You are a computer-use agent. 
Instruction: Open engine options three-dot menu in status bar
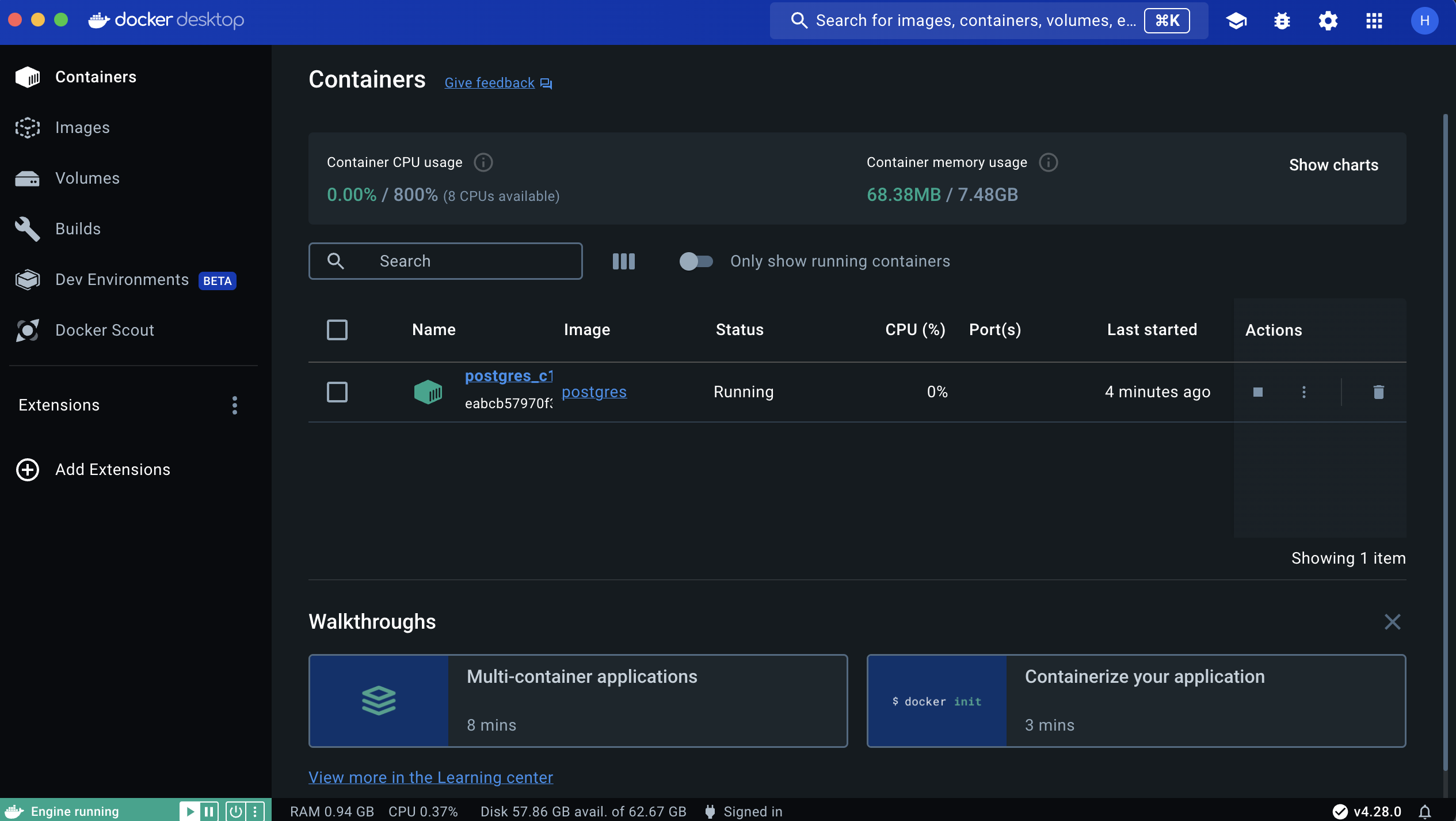(255, 812)
